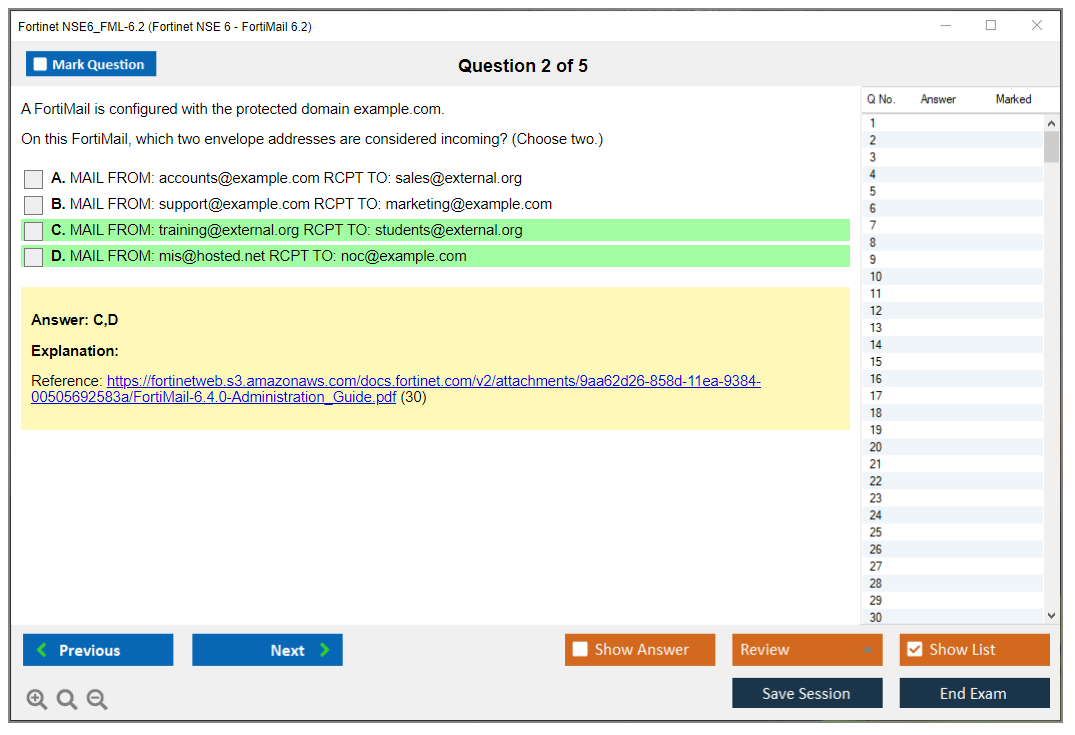This screenshot has height=735, width=1075.
Task: Open the Review dropdown menu
Action: tap(807, 650)
